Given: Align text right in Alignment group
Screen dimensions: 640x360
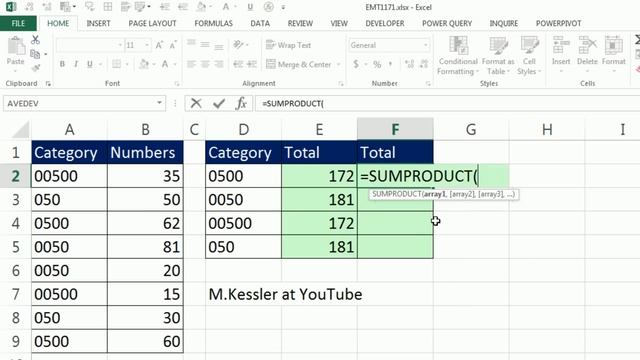Looking at the screenshot, I should tap(219, 64).
